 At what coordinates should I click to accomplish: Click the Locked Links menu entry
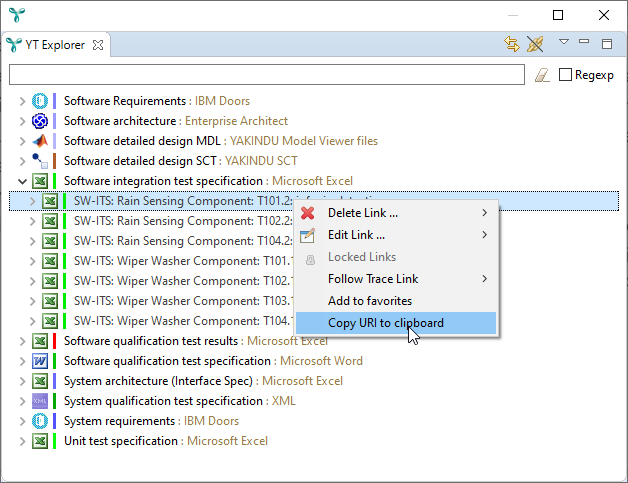tap(396, 257)
